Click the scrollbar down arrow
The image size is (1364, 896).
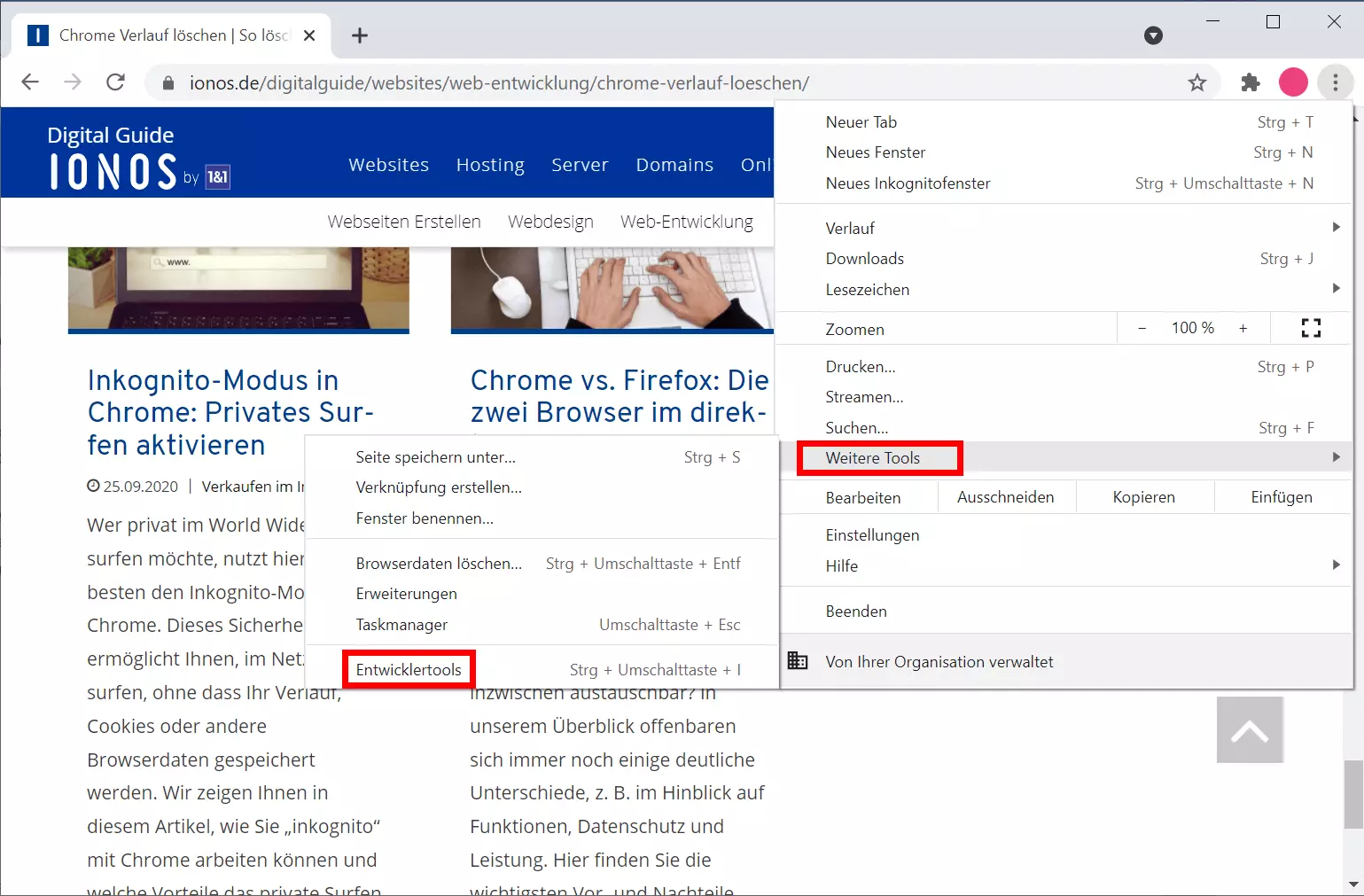[x=1353, y=884]
